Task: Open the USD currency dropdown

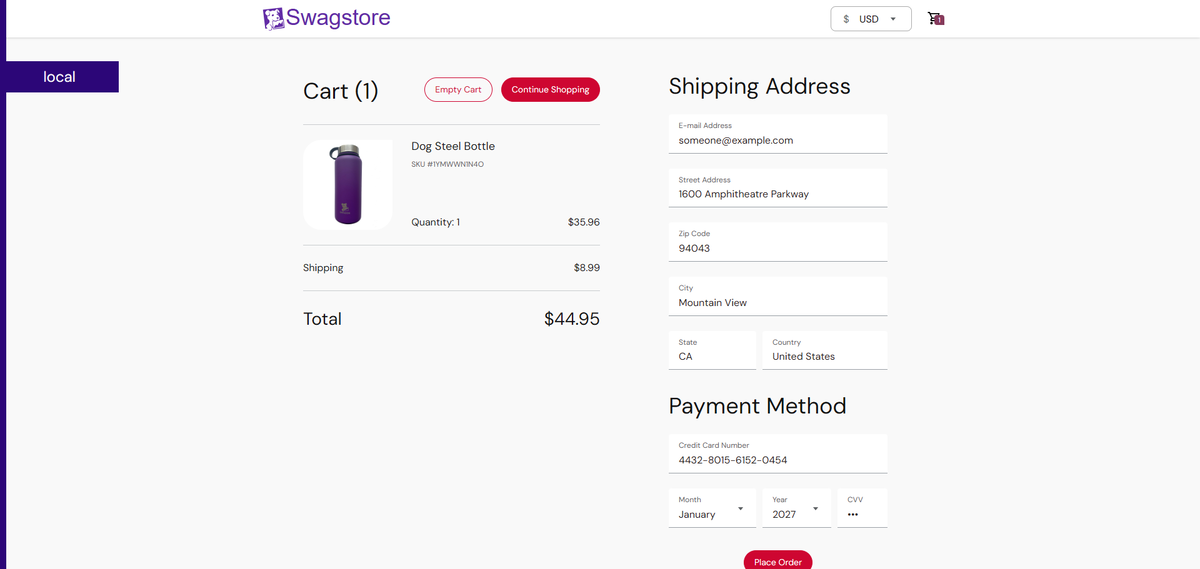Action: pos(871,19)
